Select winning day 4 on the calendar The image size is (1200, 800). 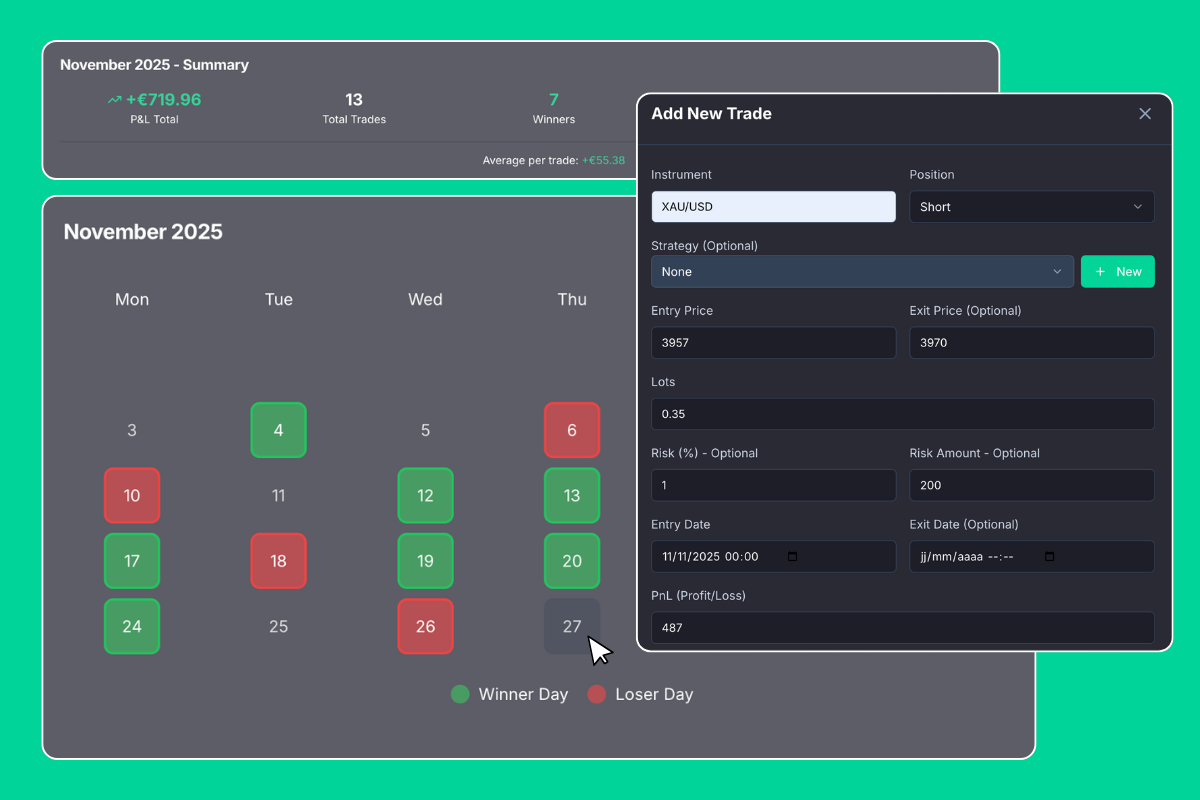tap(278, 430)
